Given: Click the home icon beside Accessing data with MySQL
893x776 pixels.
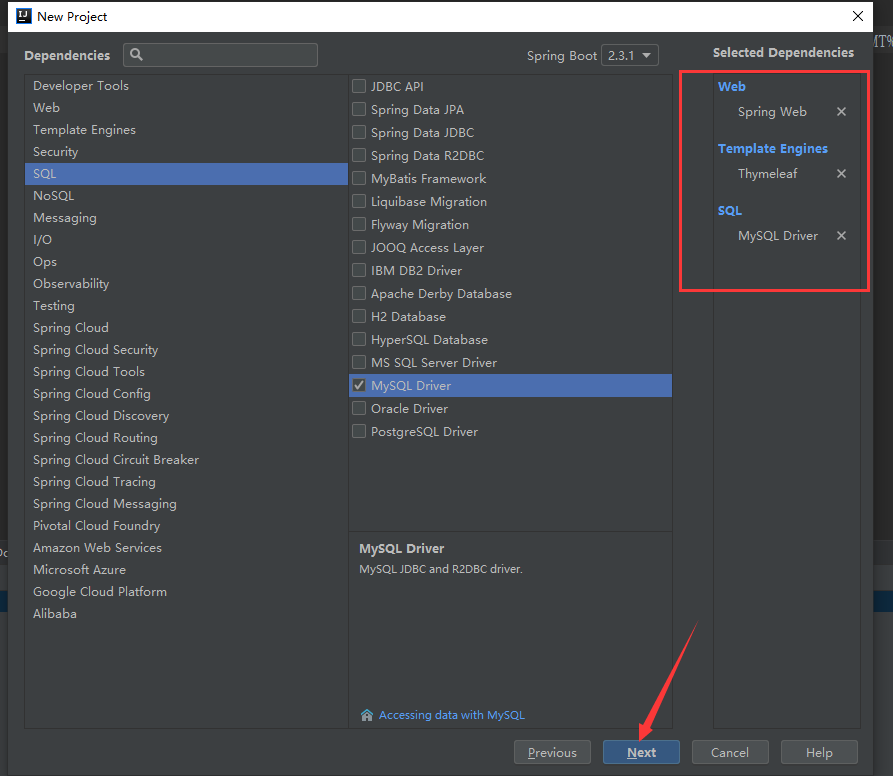Looking at the screenshot, I should (x=367, y=715).
